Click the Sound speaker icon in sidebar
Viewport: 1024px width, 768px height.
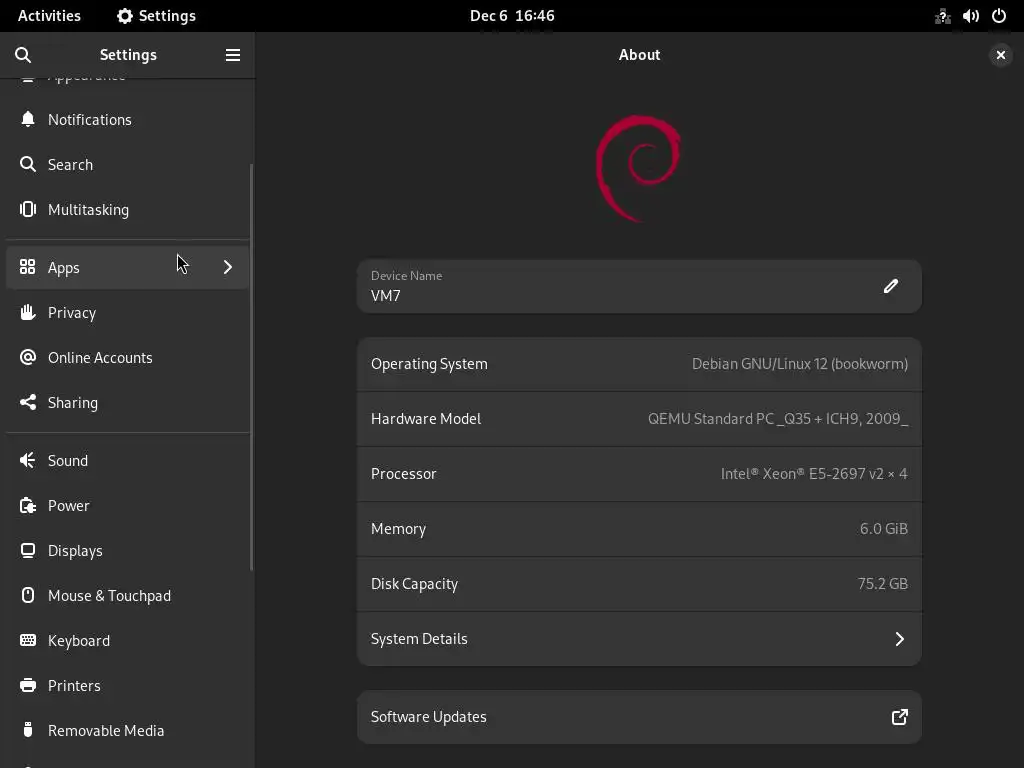(x=27, y=460)
